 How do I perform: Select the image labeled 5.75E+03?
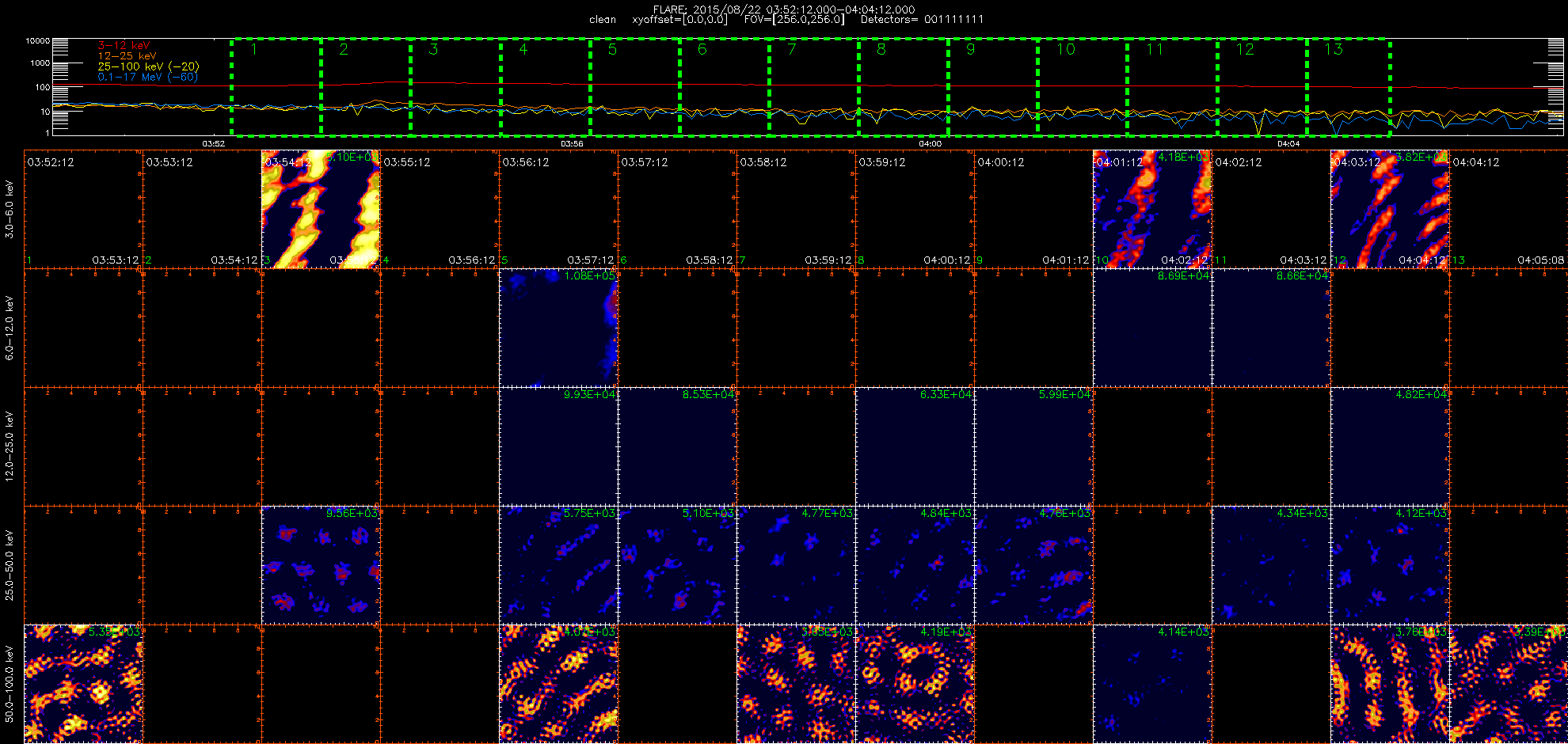(558, 565)
